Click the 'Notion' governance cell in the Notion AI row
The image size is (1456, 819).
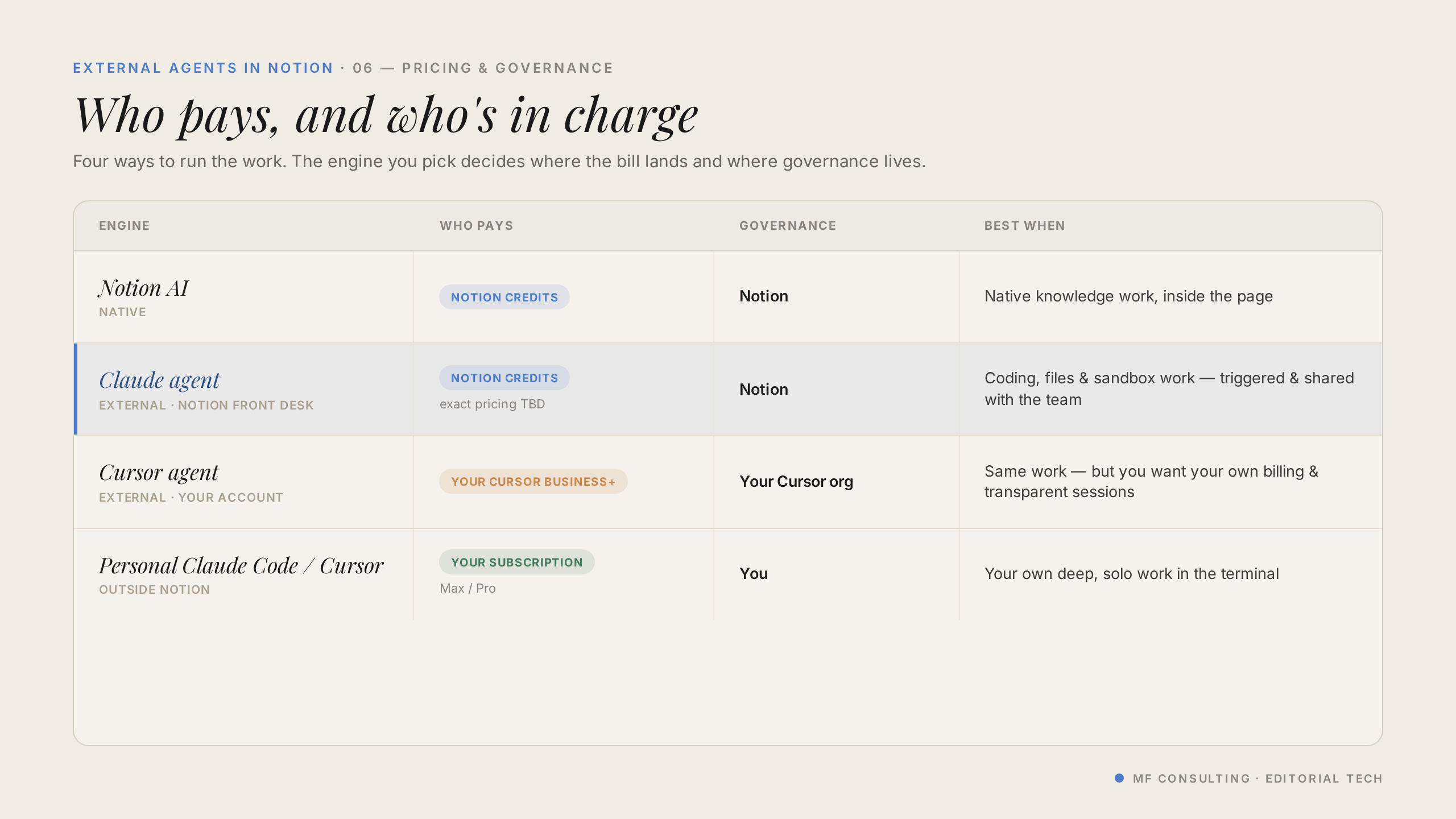point(764,296)
